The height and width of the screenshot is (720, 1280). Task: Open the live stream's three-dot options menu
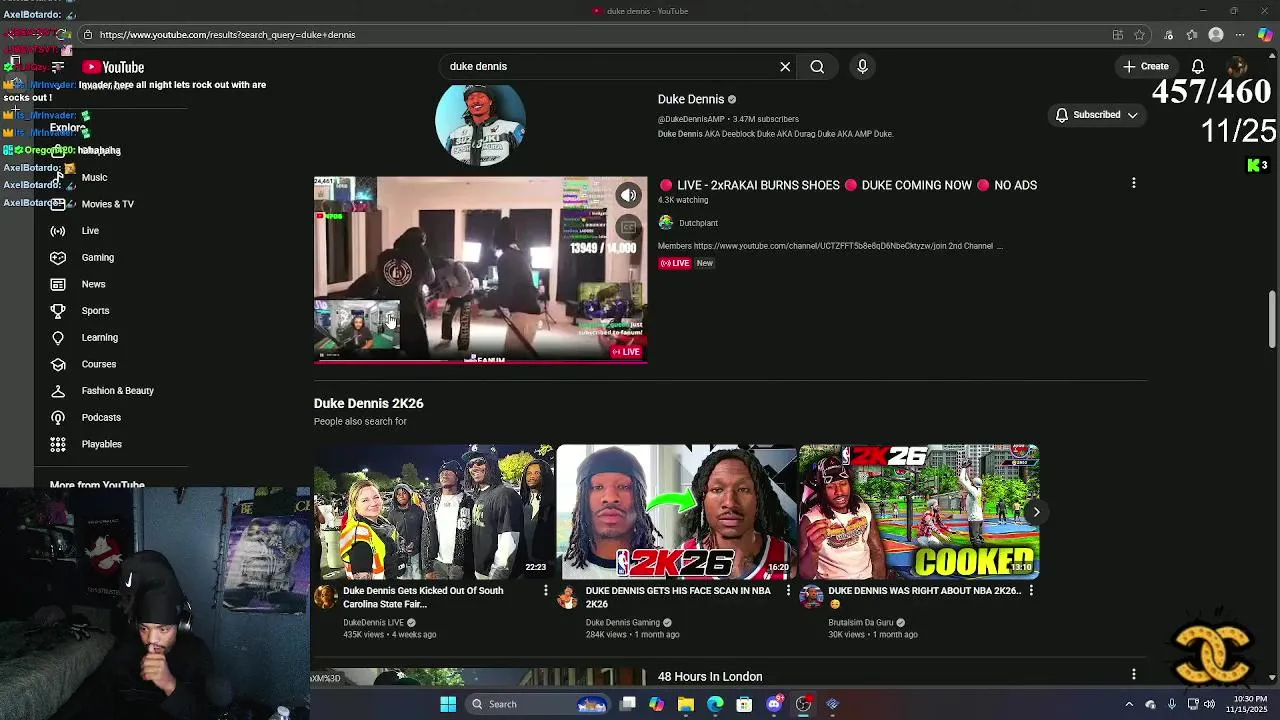(x=1133, y=183)
